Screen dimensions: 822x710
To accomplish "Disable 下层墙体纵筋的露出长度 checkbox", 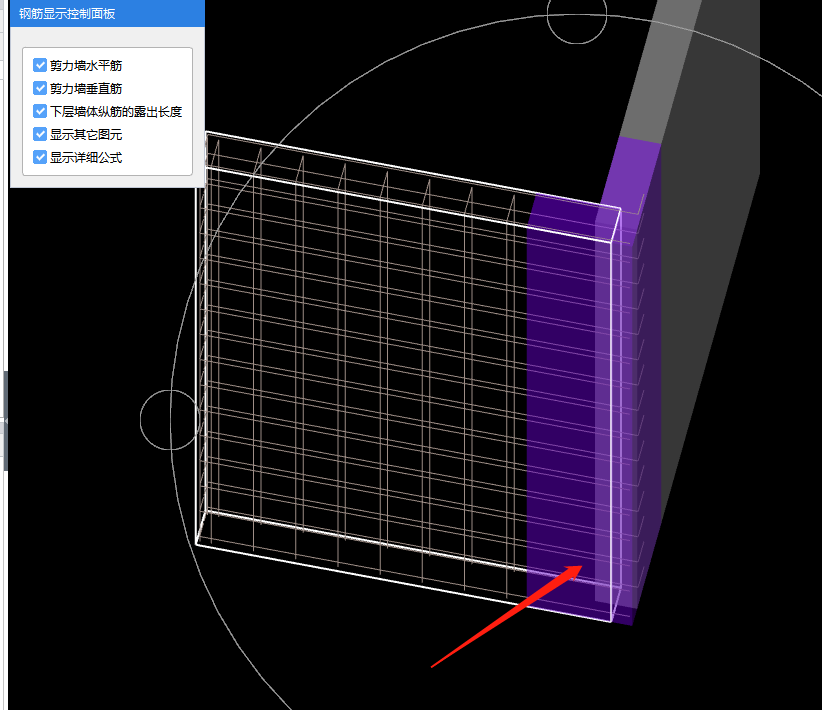I will click(40, 111).
